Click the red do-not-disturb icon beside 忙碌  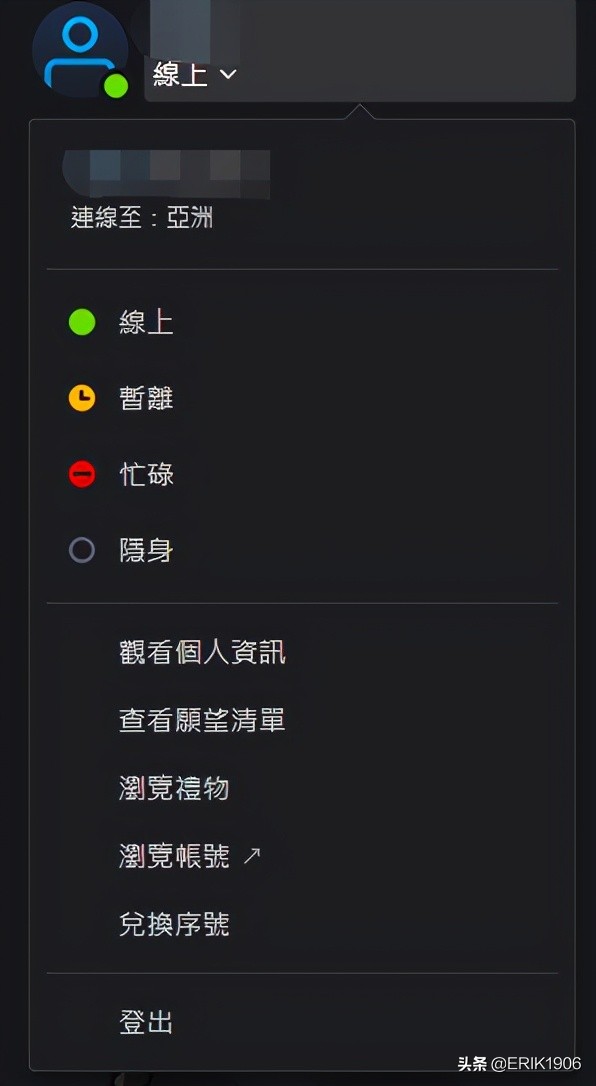pos(81,474)
